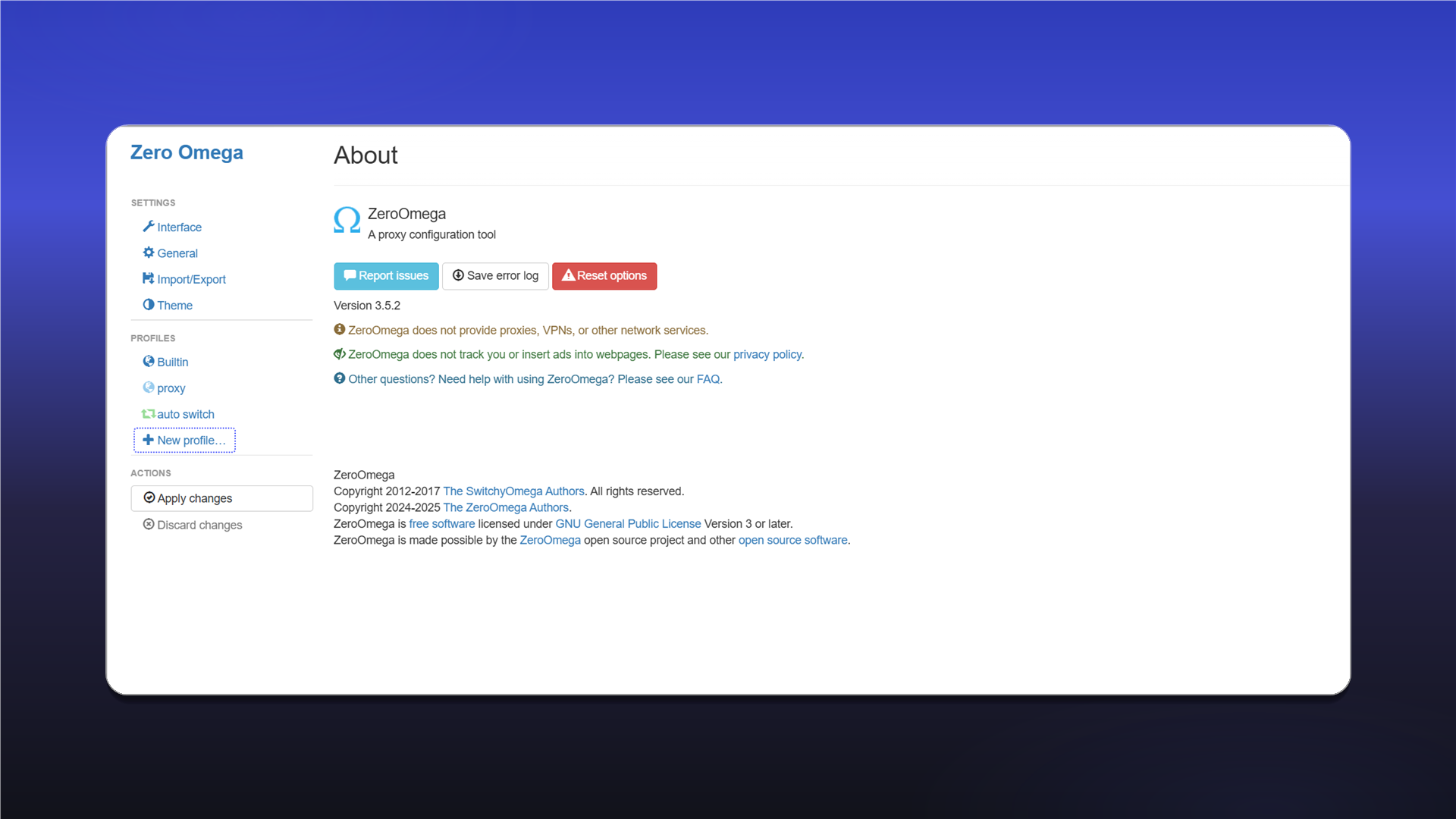Go to Import/Export settings
Viewport: 1456px width, 819px height.
[191, 279]
